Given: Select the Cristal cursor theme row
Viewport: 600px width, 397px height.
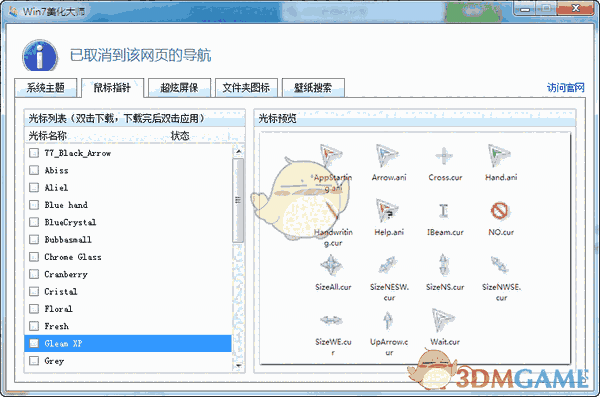Looking at the screenshot, I should [128, 291].
